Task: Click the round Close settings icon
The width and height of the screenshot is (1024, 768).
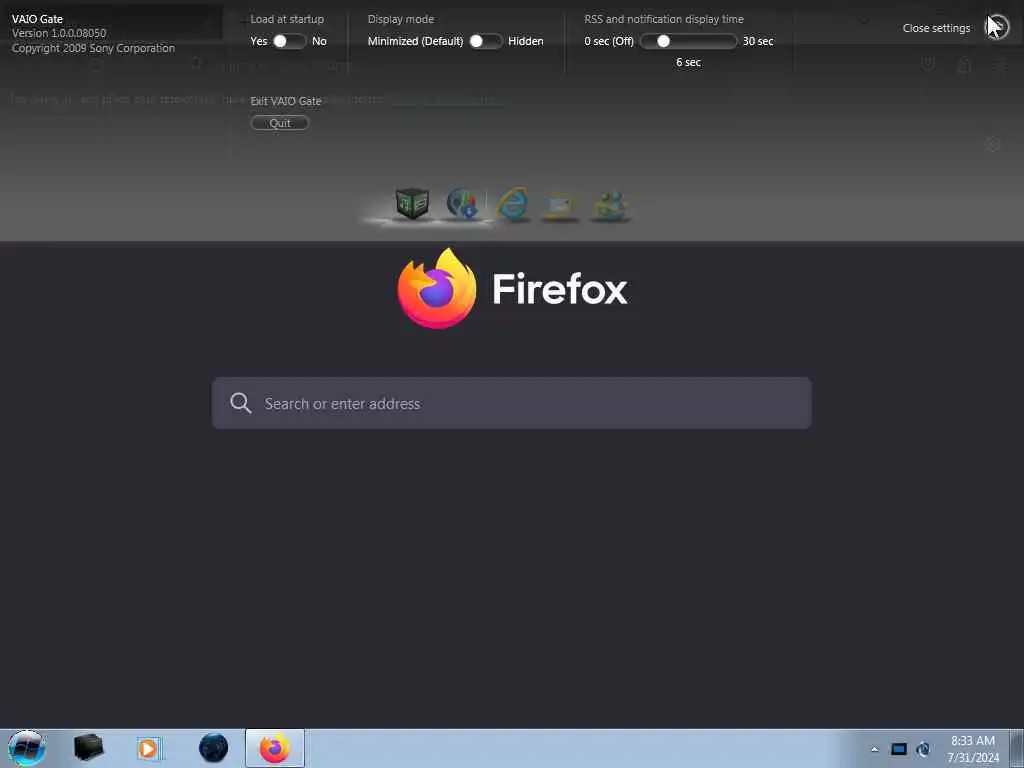Action: coord(997,28)
